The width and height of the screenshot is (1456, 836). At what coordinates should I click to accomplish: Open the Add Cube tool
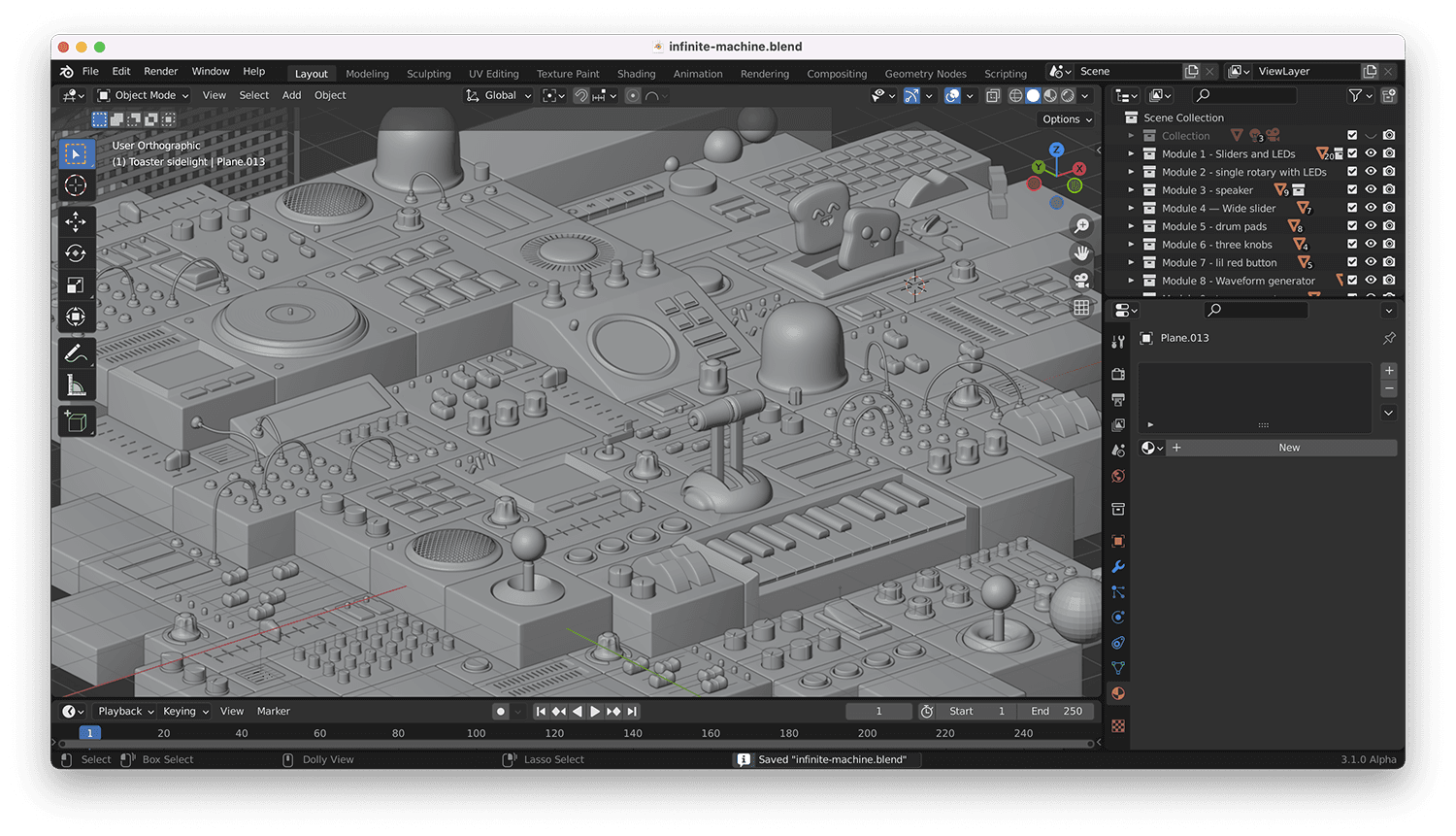click(x=76, y=420)
